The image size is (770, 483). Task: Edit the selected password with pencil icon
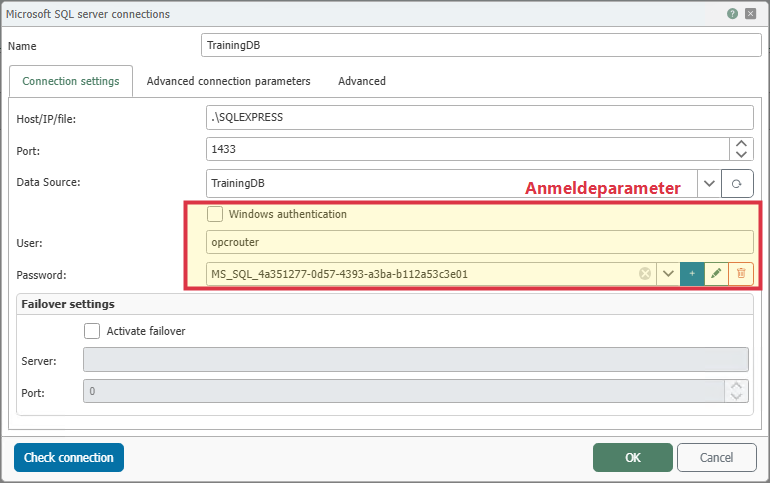[716, 274]
